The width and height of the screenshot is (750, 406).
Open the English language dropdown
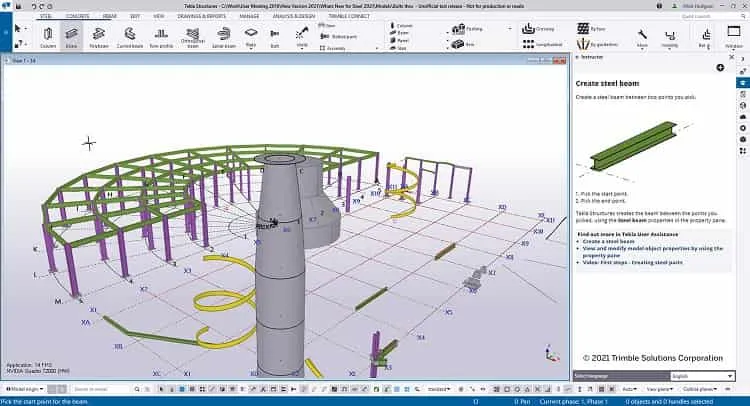702,376
